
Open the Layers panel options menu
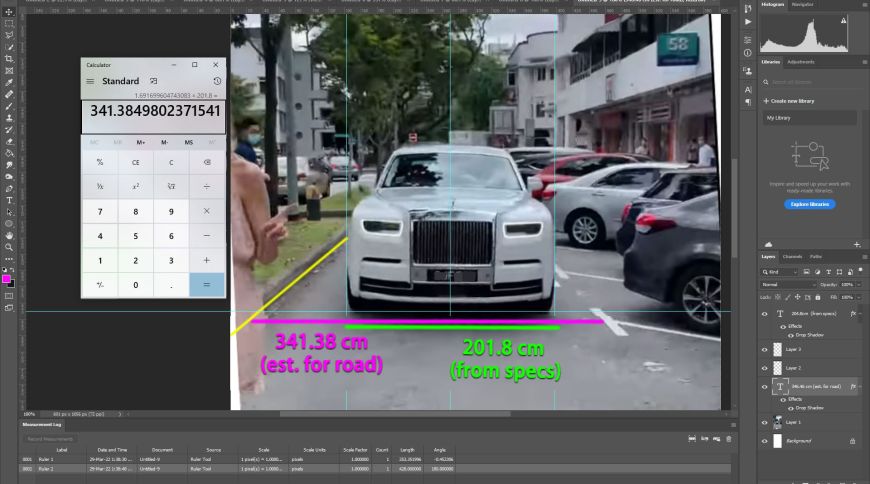coord(864,257)
